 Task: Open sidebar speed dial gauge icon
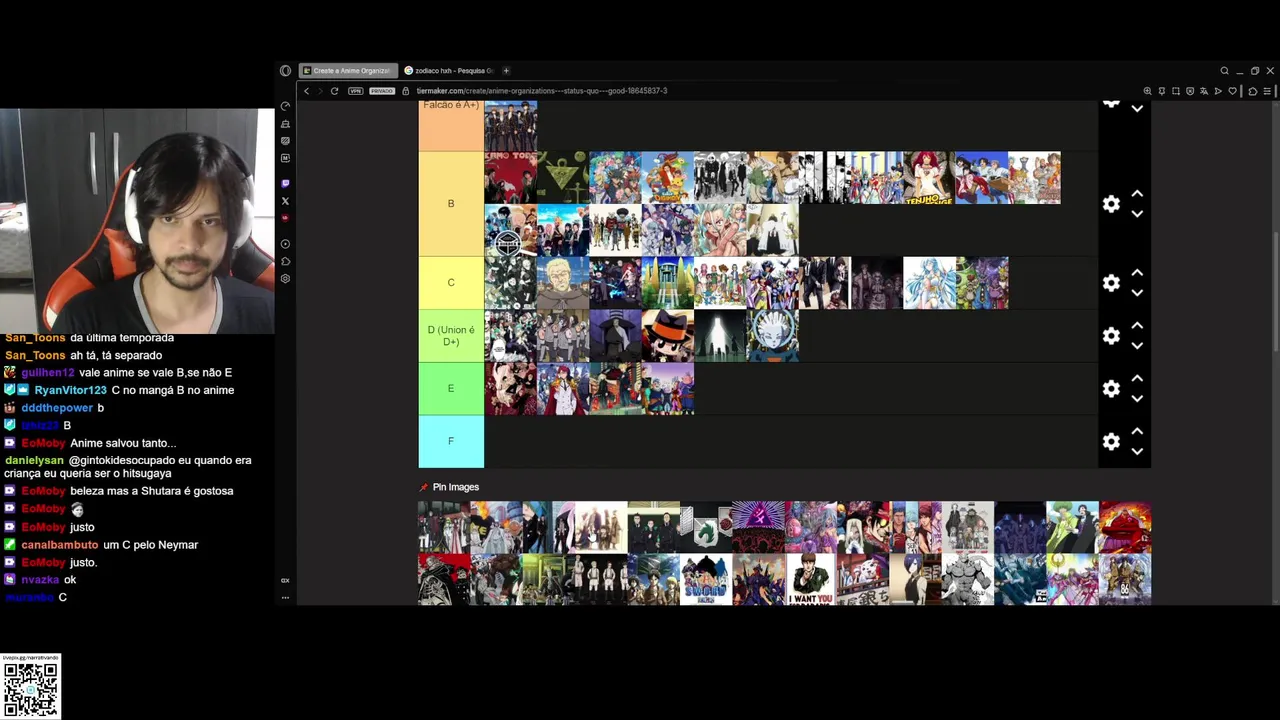click(285, 107)
